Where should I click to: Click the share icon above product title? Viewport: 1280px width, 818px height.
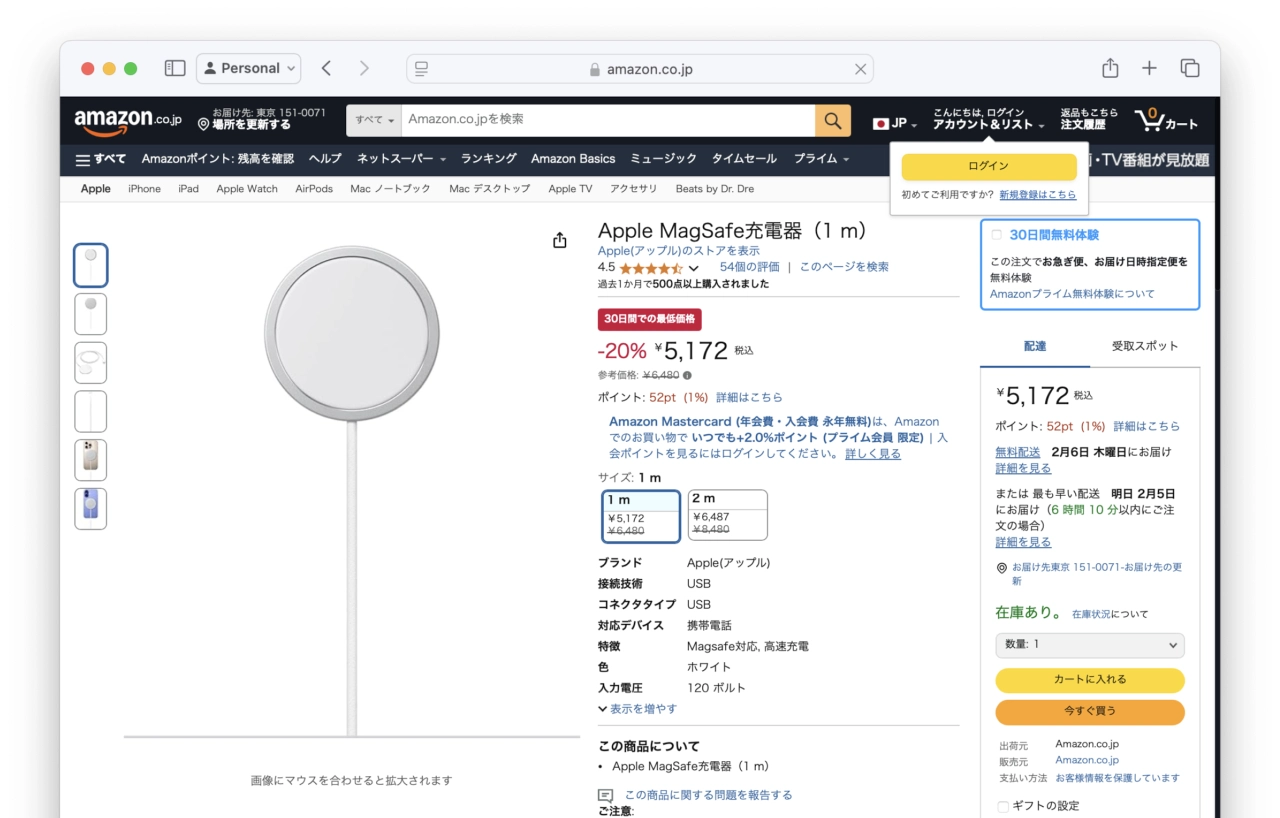click(560, 240)
